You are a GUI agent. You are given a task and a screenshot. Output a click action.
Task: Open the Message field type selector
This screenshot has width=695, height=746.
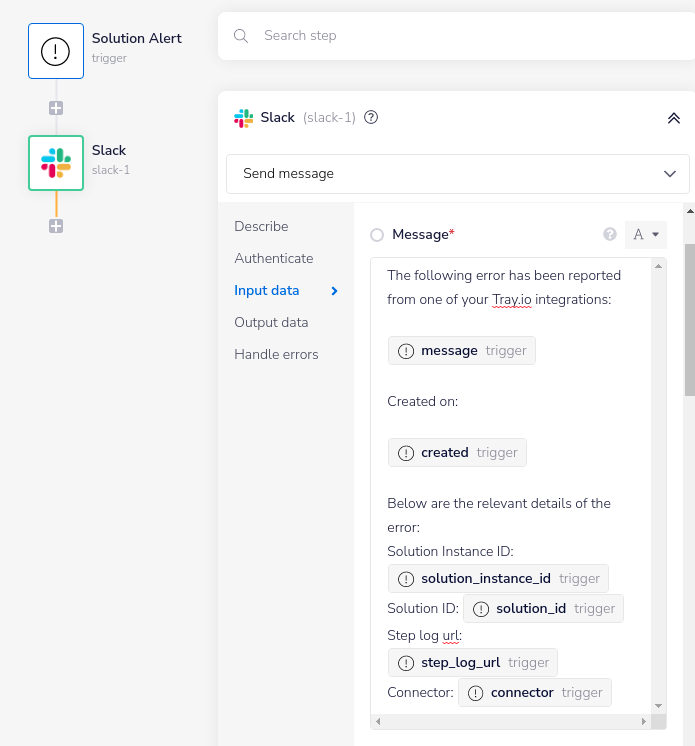click(645, 235)
